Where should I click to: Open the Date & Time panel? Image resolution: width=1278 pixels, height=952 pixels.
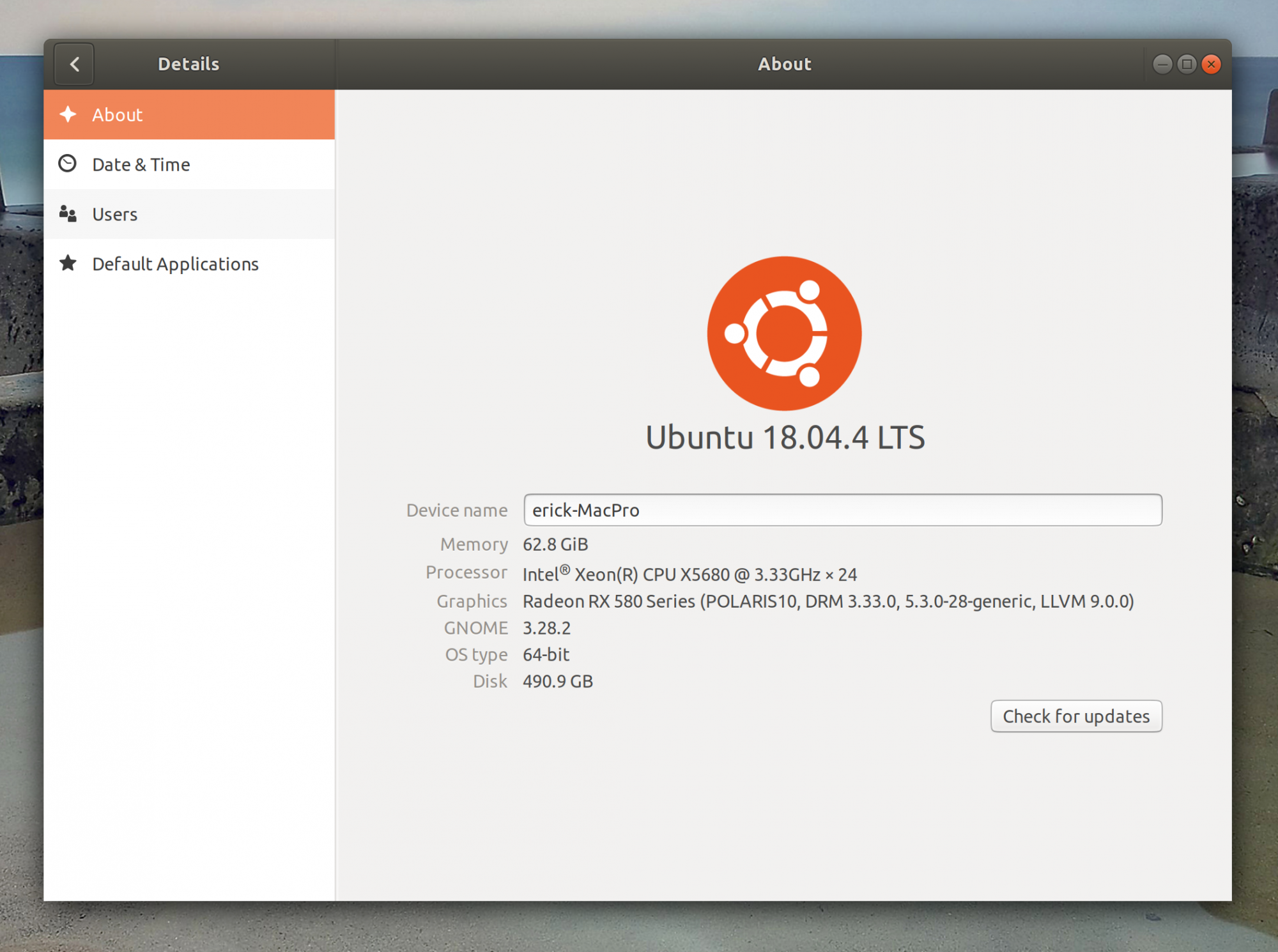click(x=141, y=165)
